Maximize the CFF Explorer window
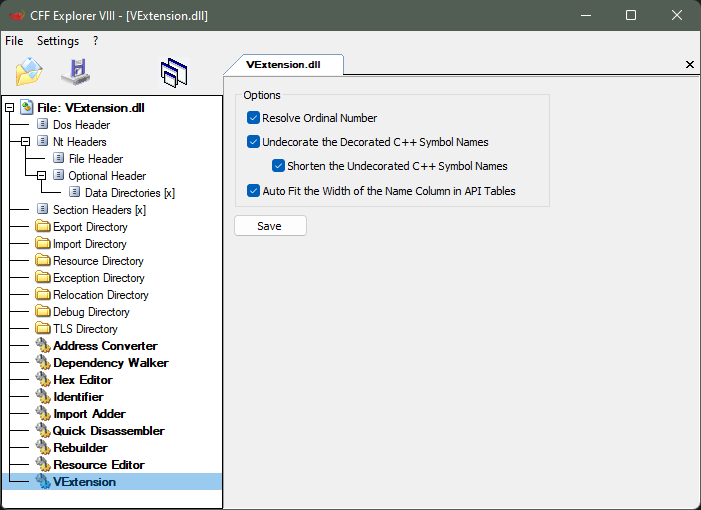Viewport: 701px width, 510px height. [x=631, y=15]
